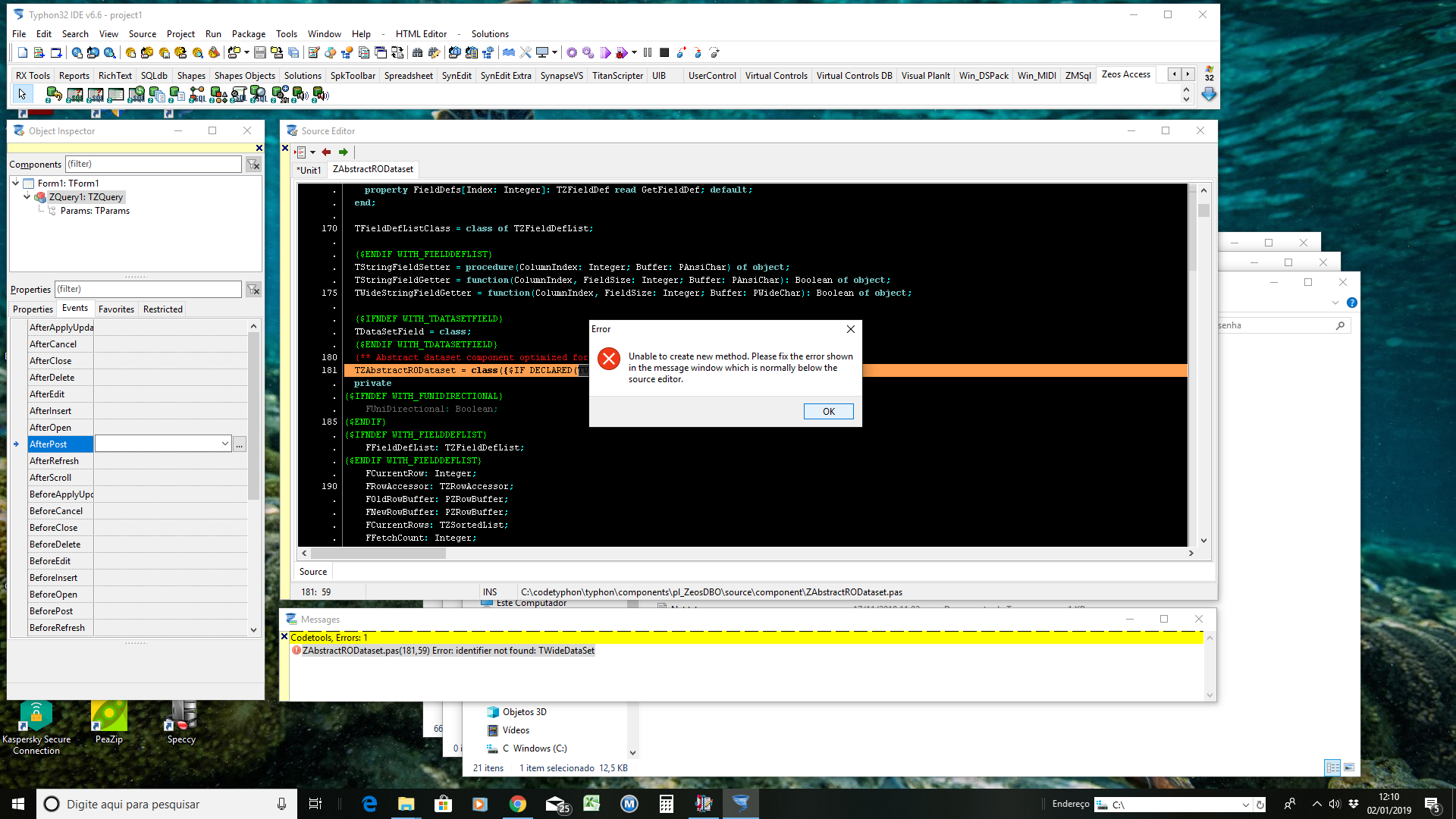The image size is (1456, 819).
Task: Click the source editor horizontal scrollbar thumb
Action: [x=378, y=554]
